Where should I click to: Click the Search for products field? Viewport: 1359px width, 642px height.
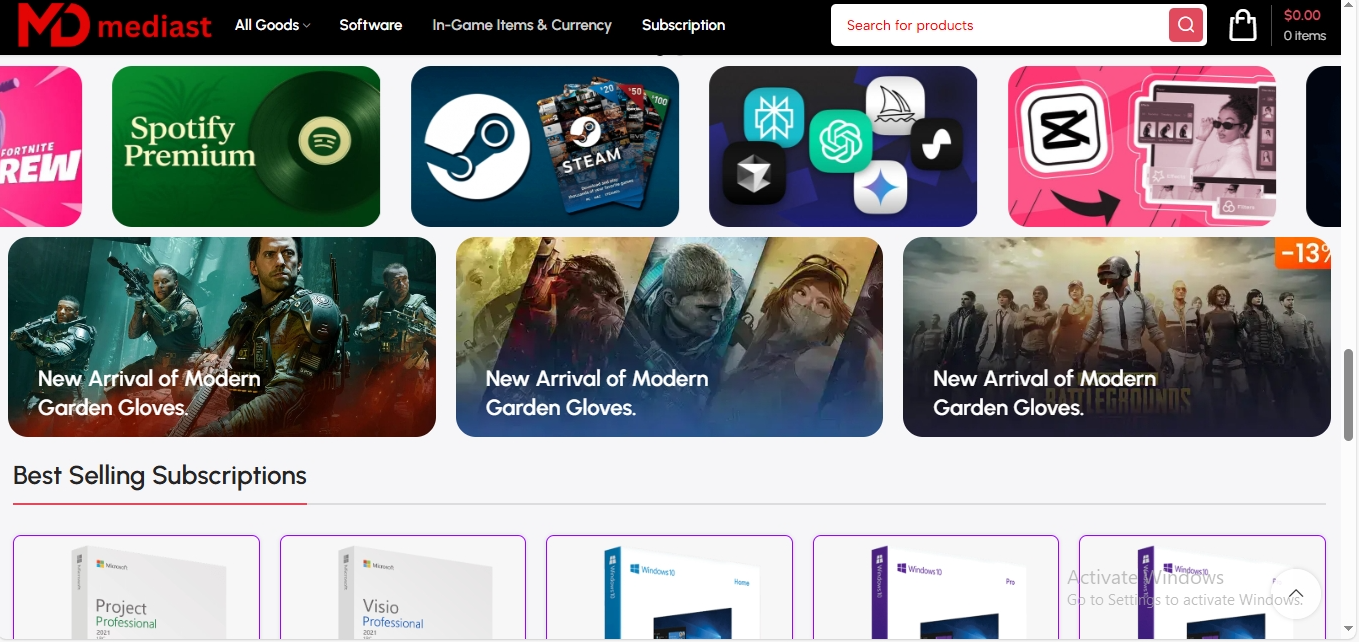[x=1000, y=25]
